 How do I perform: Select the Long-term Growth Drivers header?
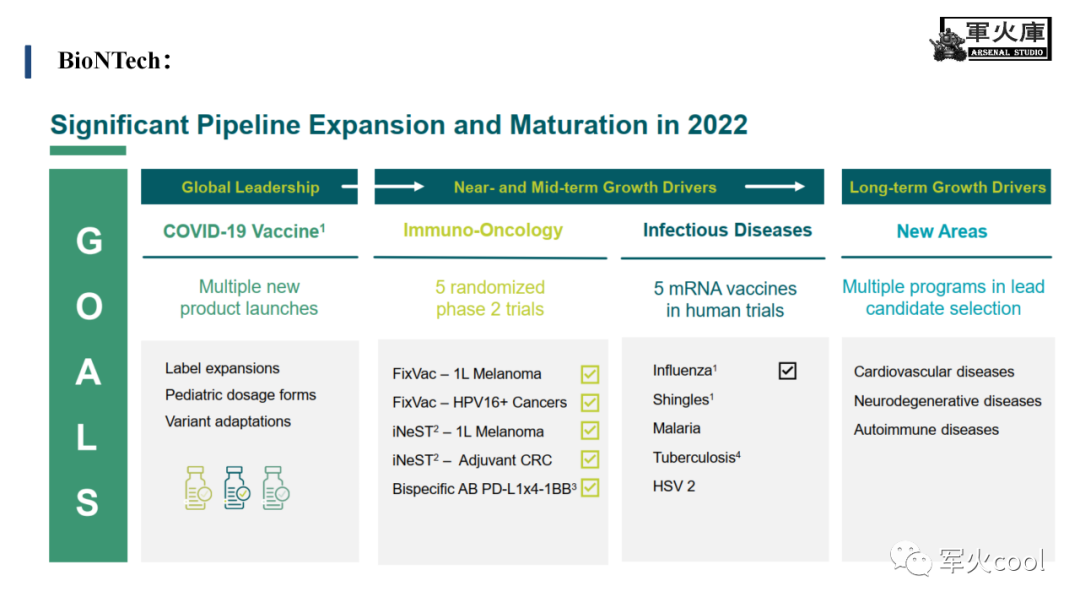[946, 187]
